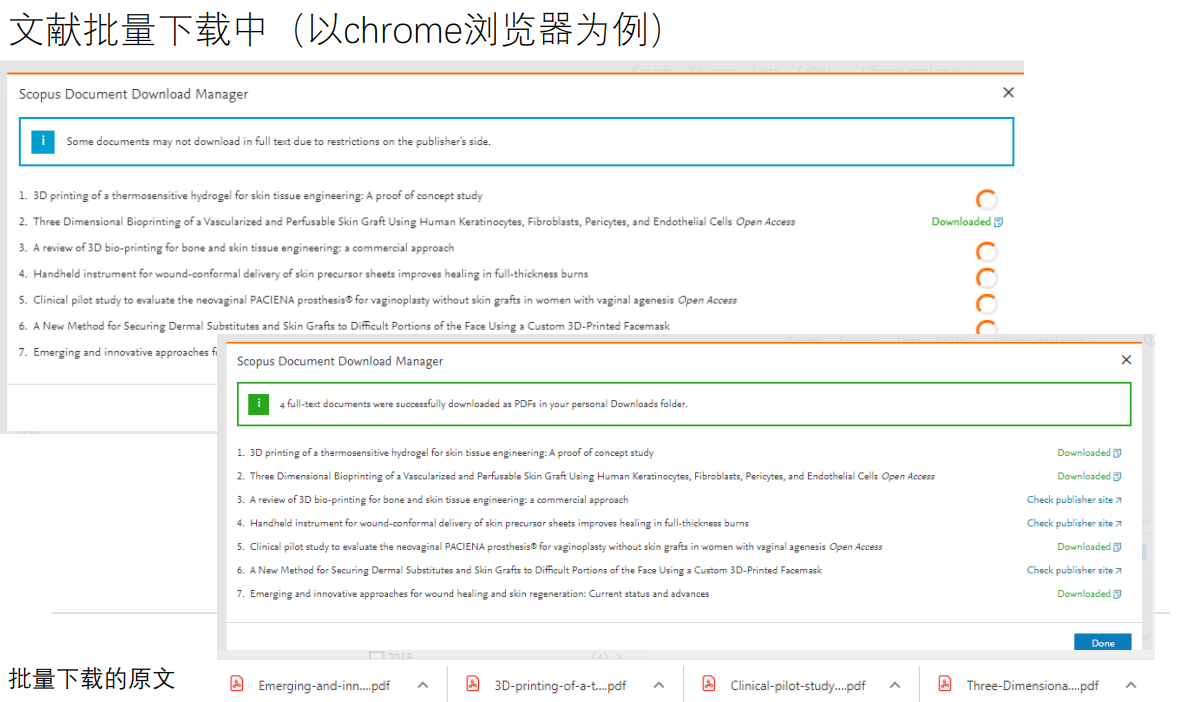Image resolution: width=1204 pixels, height=702 pixels.
Task: Click the blue info icon in the in-progress dialog
Action: click(43, 141)
